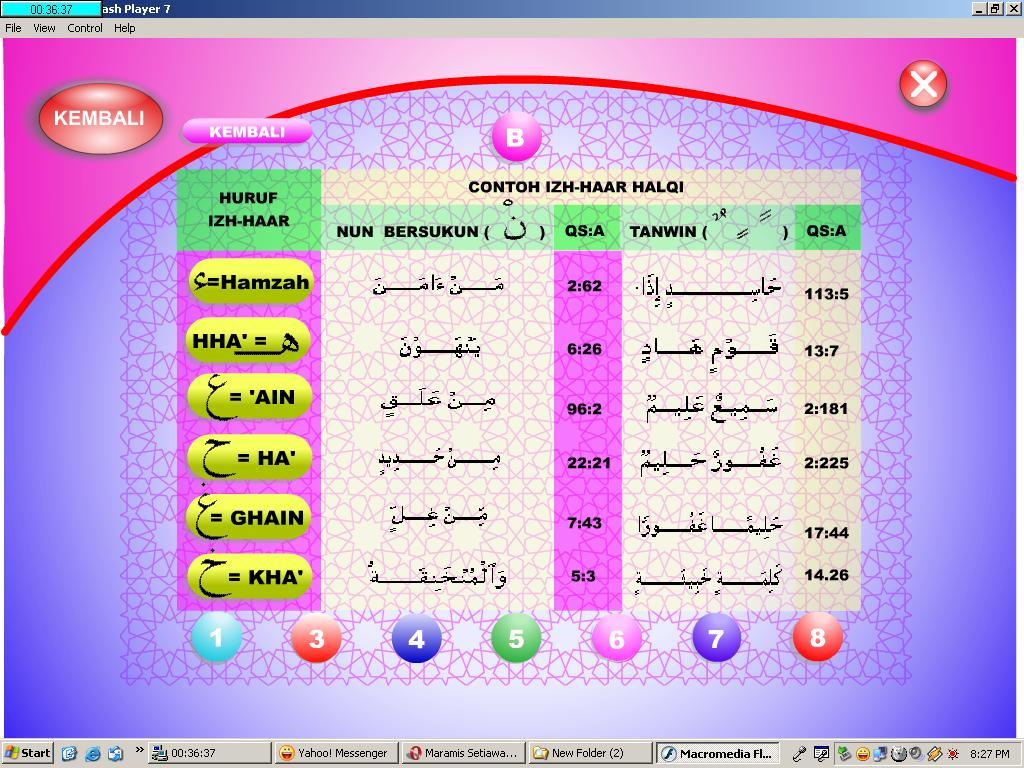The height and width of the screenshot is (768, 1024).
Task: Click the KHA' letter button
Action: [248, 574]
